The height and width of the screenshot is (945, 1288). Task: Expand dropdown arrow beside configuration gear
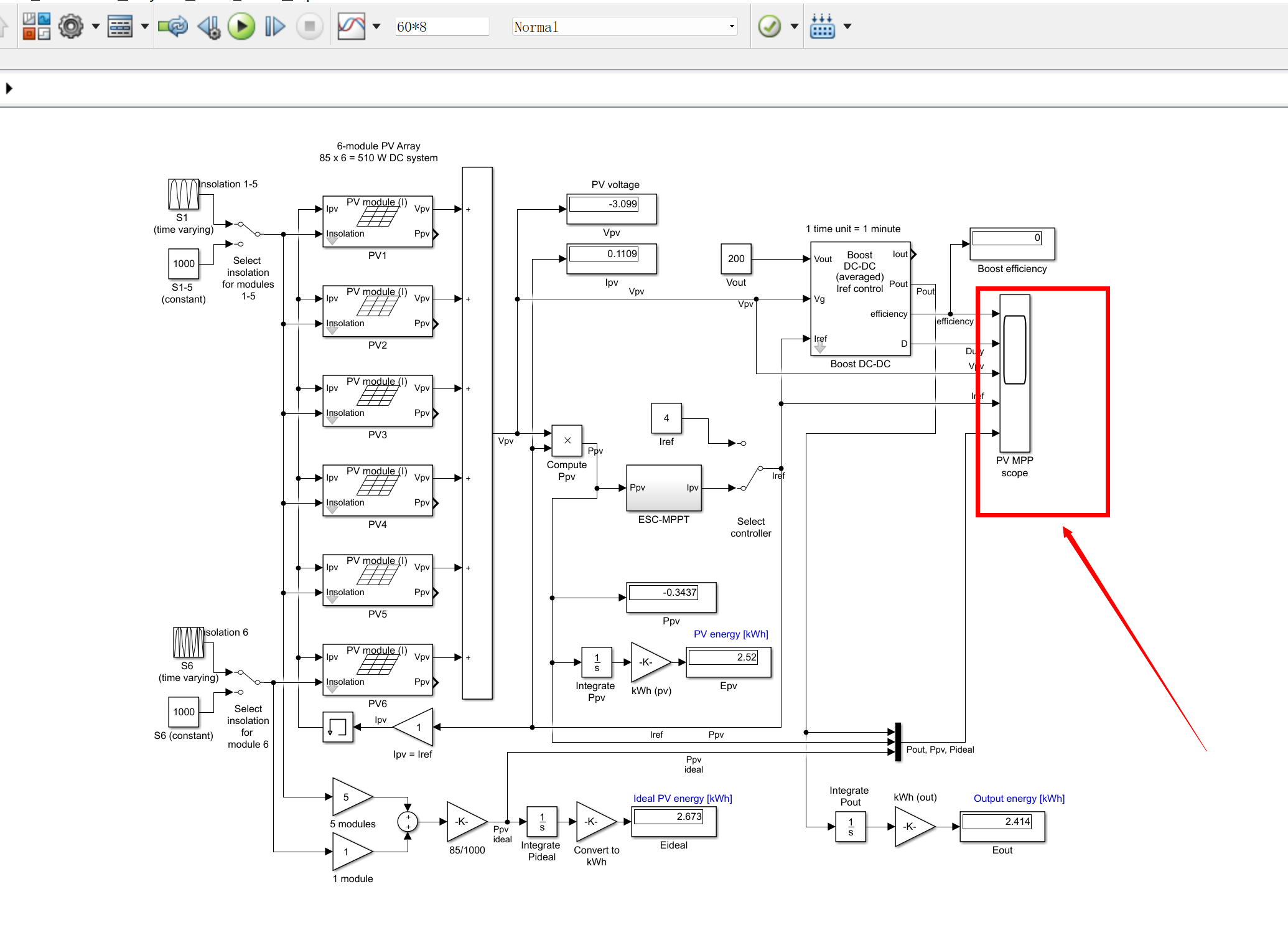pos(95,26)
